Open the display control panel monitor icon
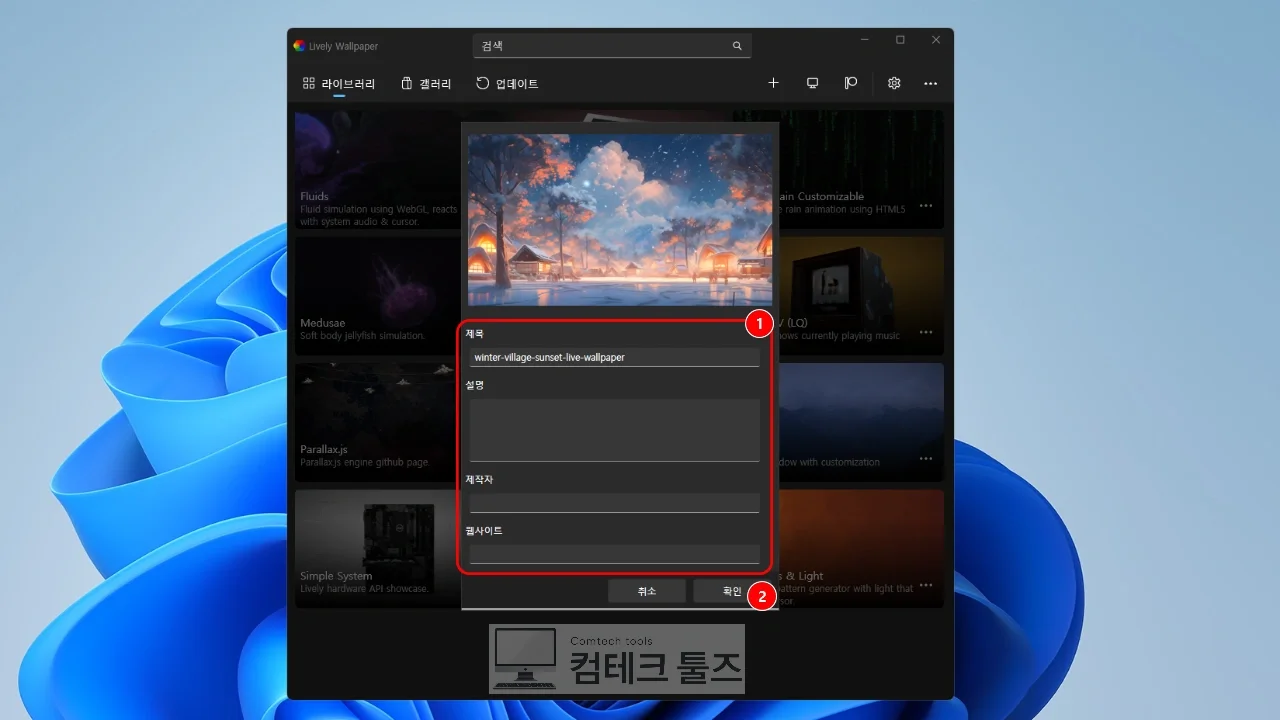Image resolution: width=1280 pixels, height=720 pixels. 812,83
